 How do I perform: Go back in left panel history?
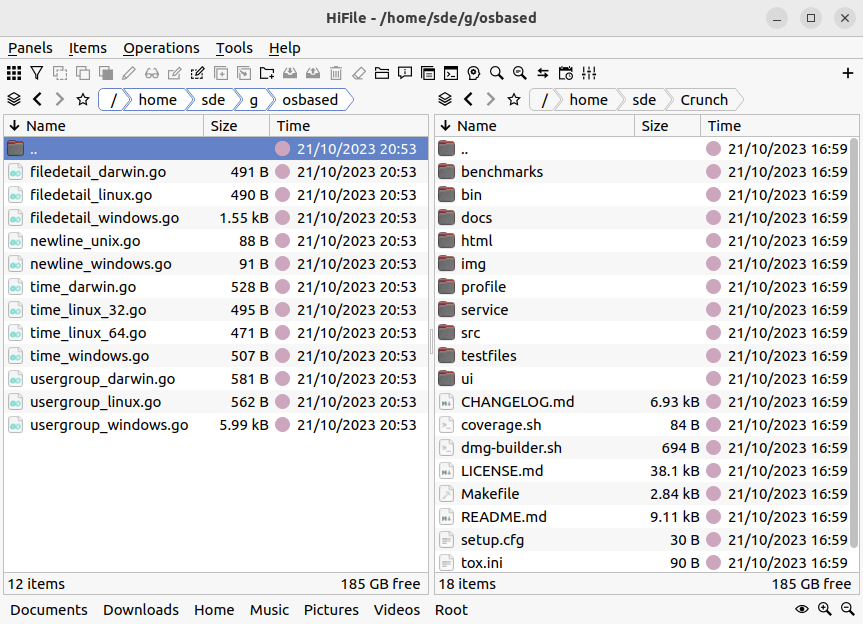click(37, 100)
